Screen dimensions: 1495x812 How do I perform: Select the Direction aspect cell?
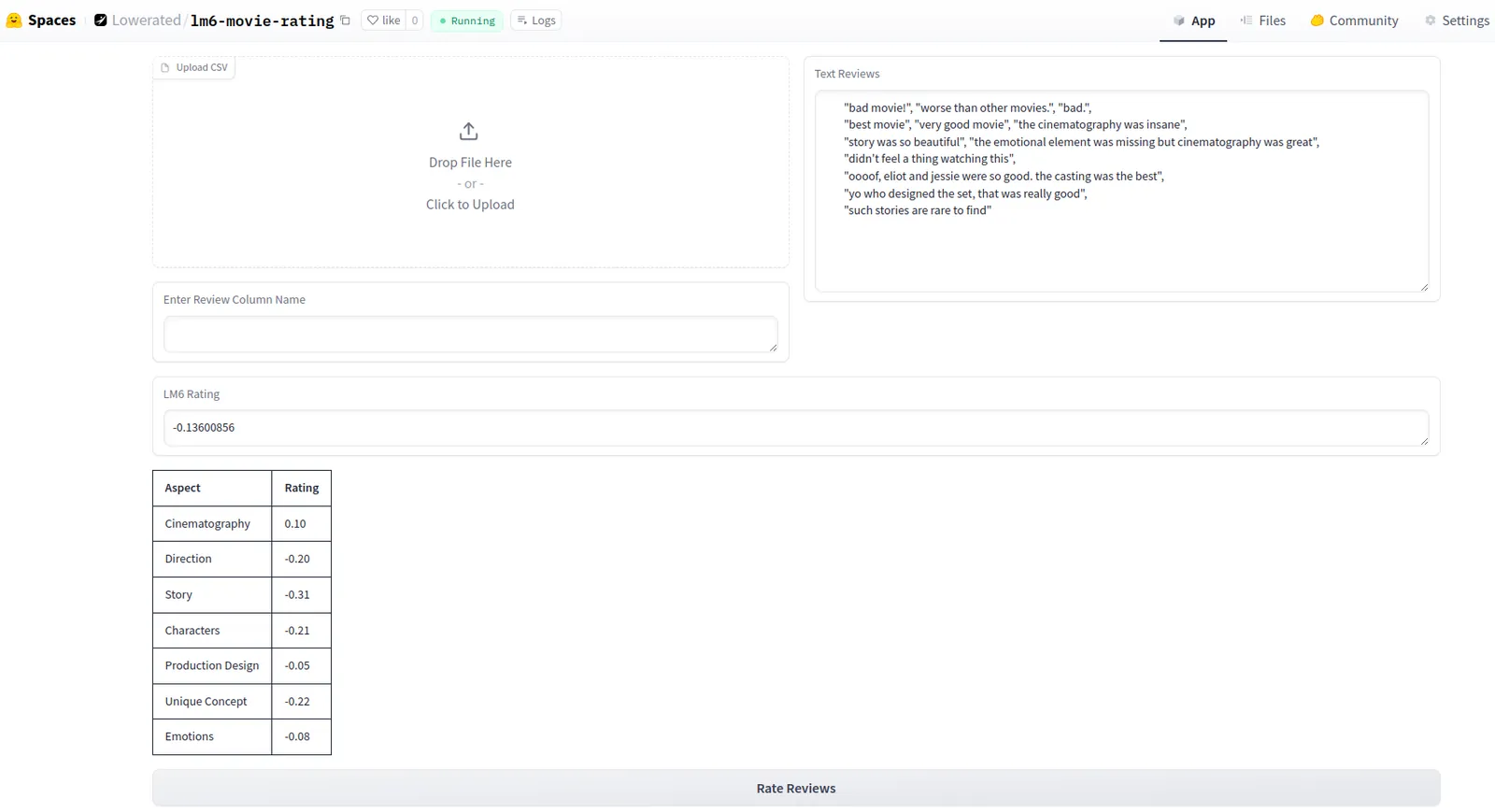(212, 559)
